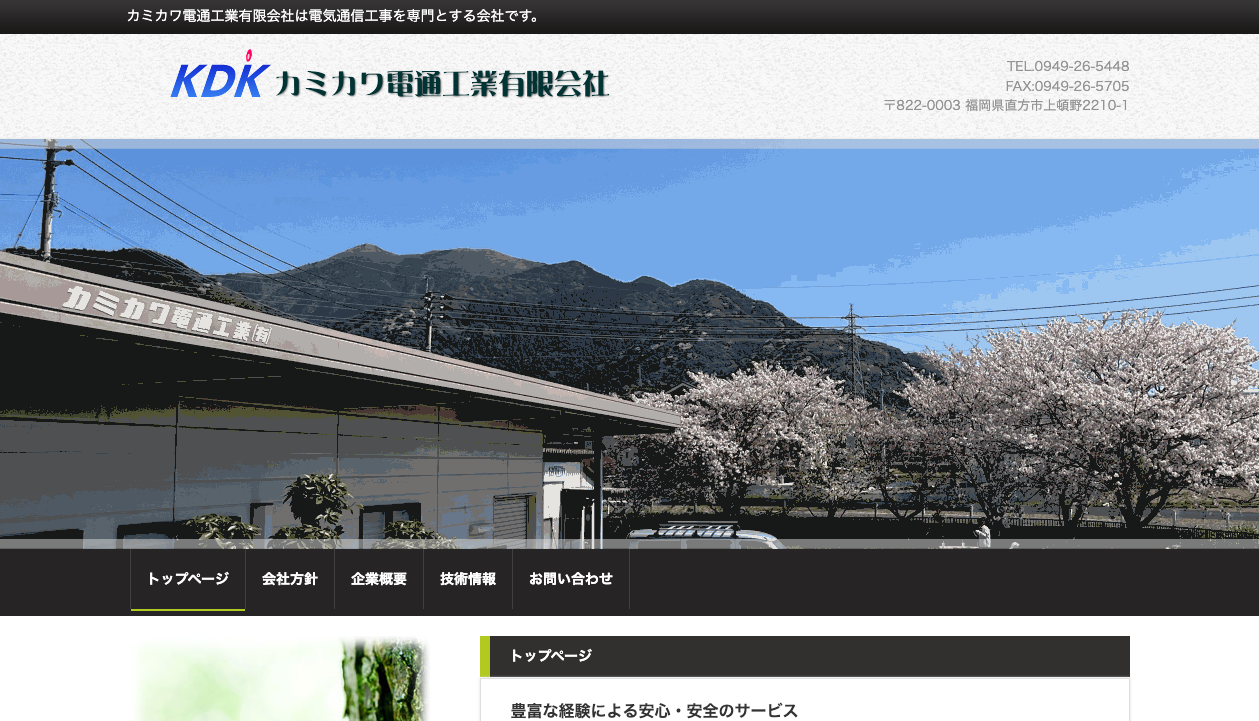Open the 技術情報 section
This screenshot has width=1259, height=721.
coord(467,579)
